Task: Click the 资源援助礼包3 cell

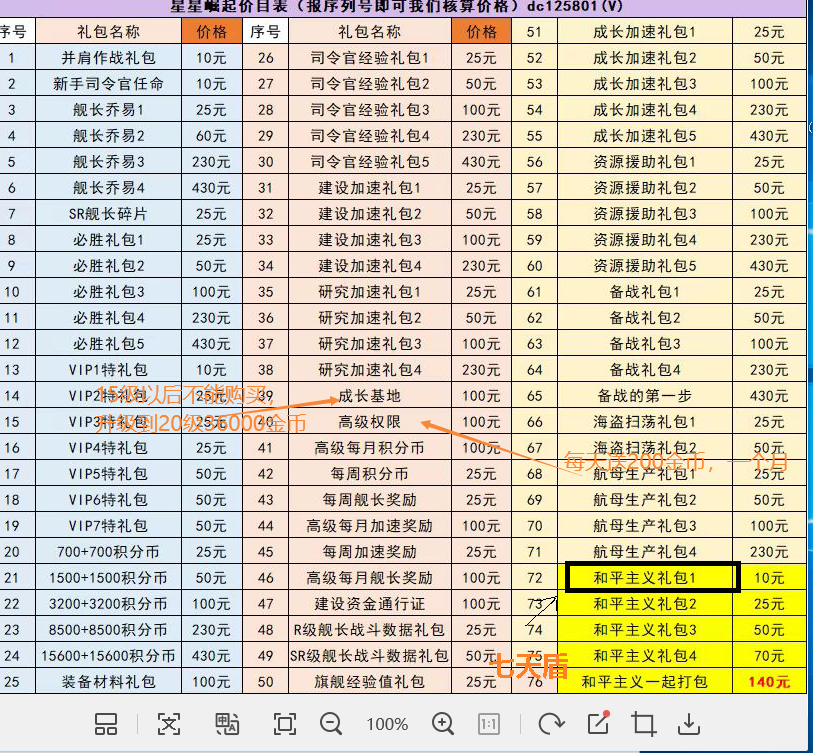Action: click(x=644, y=214)
